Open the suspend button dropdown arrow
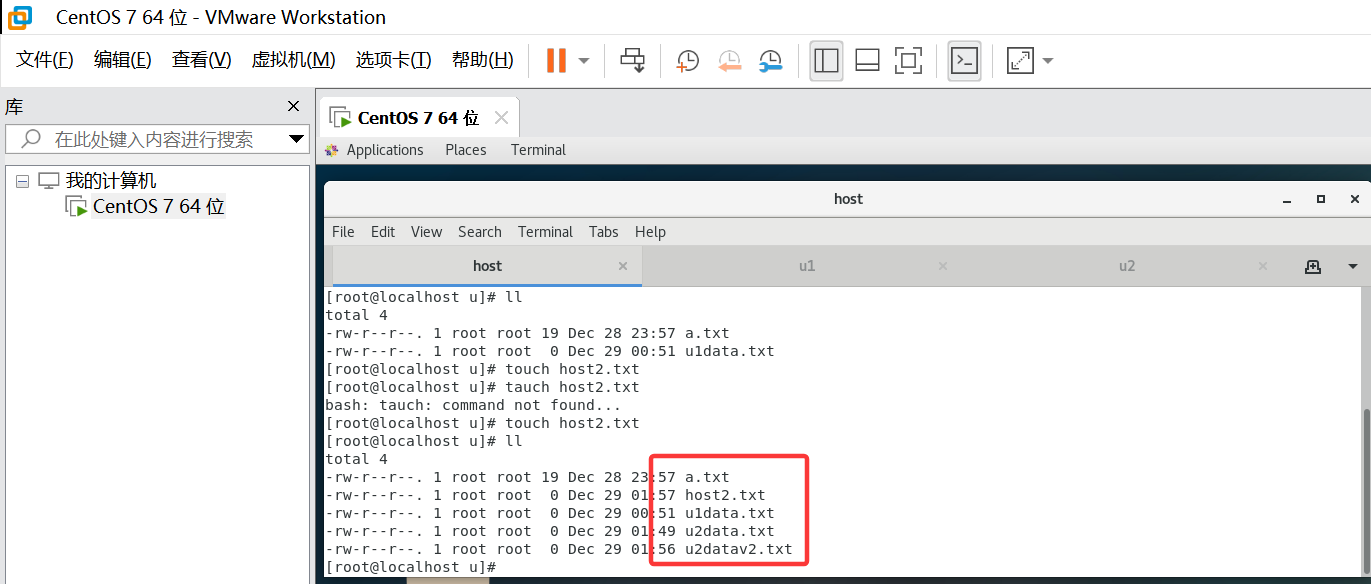This screenshot has width=1371, height=584. pyautogui.click(x=582, y=60)
